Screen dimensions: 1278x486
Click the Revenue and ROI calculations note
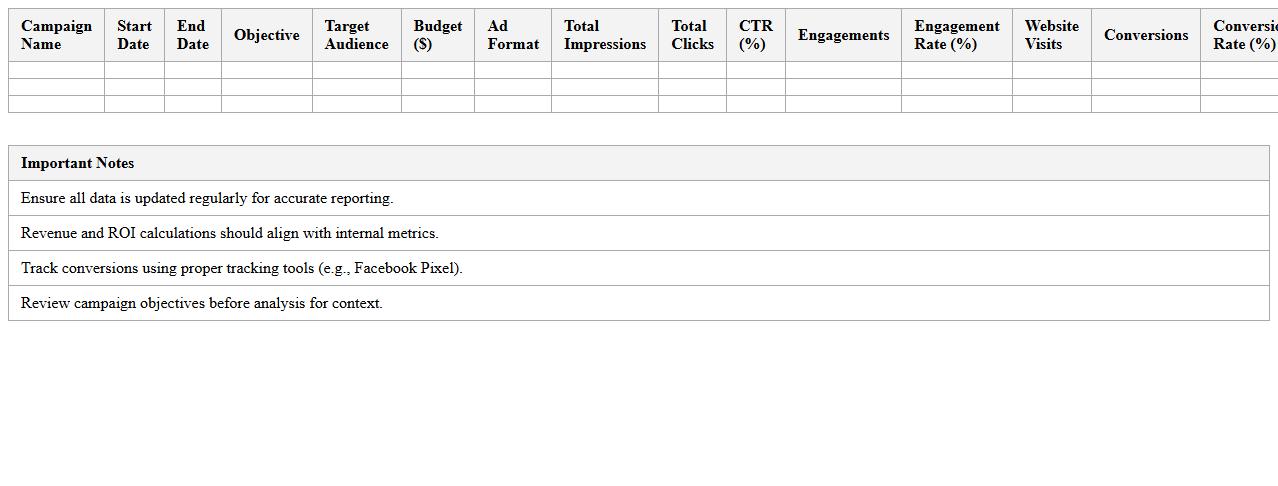(229, 233)
